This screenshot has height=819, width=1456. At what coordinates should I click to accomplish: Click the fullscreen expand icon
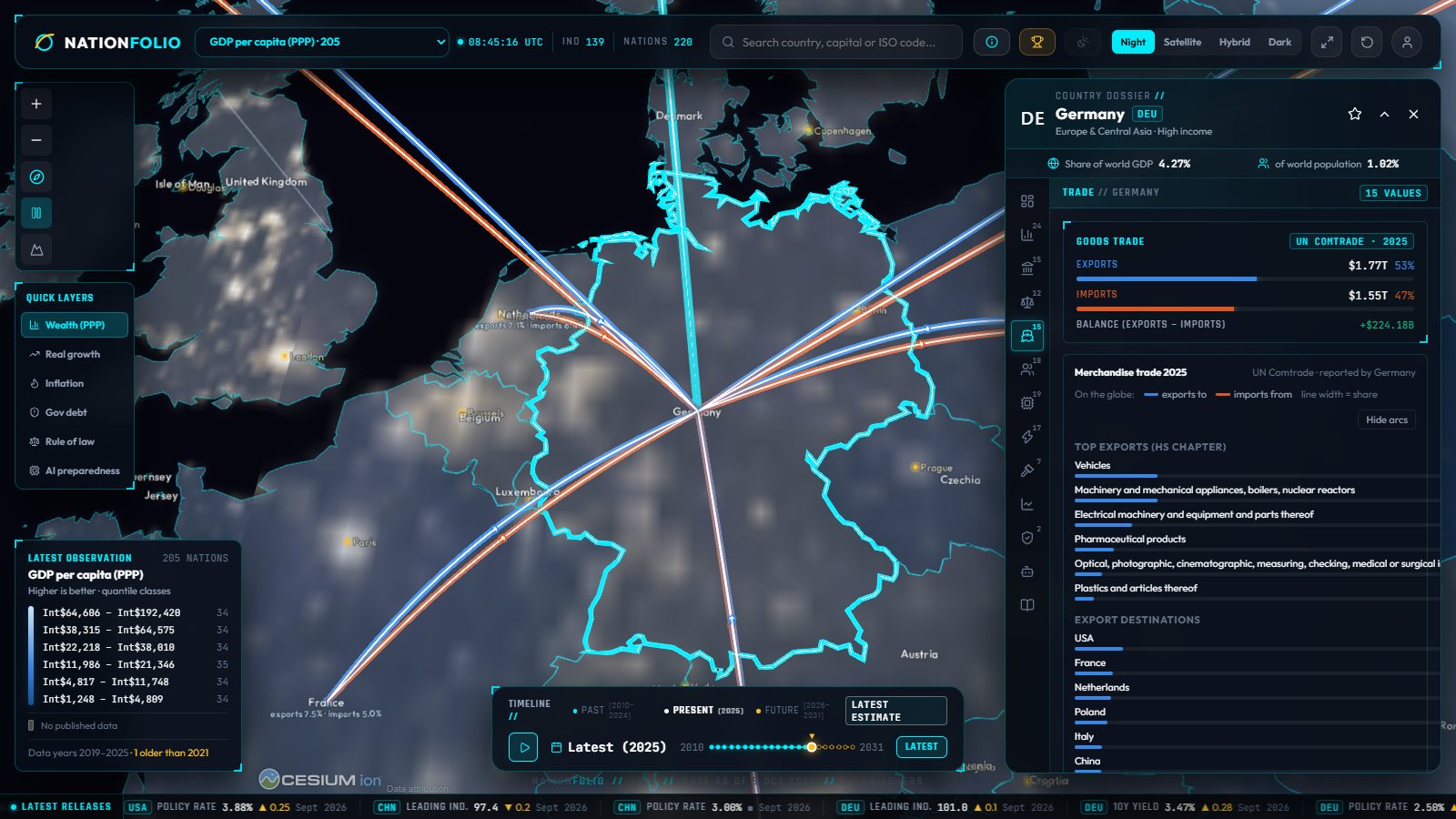point(1327,42)
